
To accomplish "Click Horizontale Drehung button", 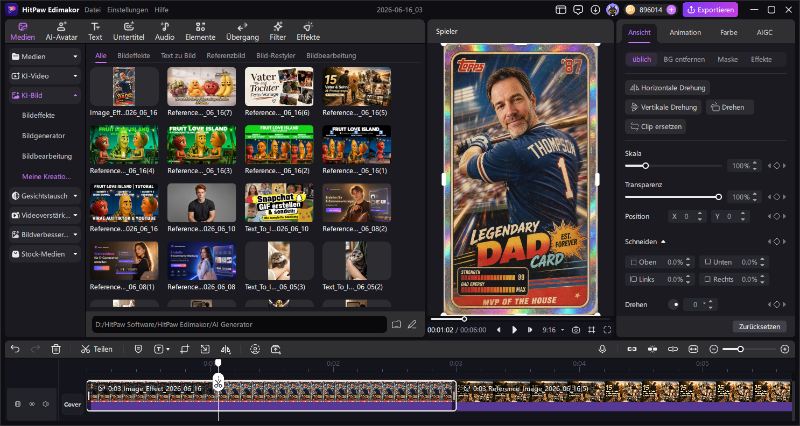I will click(x=667, y=88).
